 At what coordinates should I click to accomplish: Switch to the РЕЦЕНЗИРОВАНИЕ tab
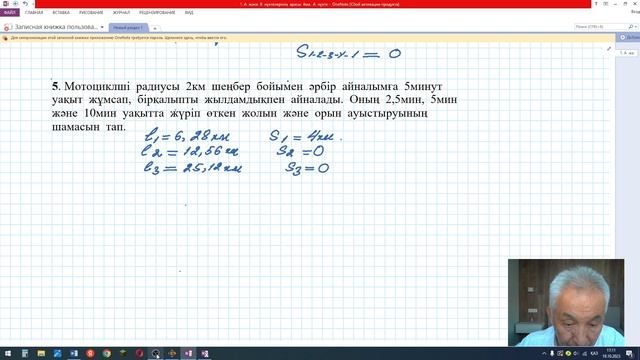[x=157, y=13]
